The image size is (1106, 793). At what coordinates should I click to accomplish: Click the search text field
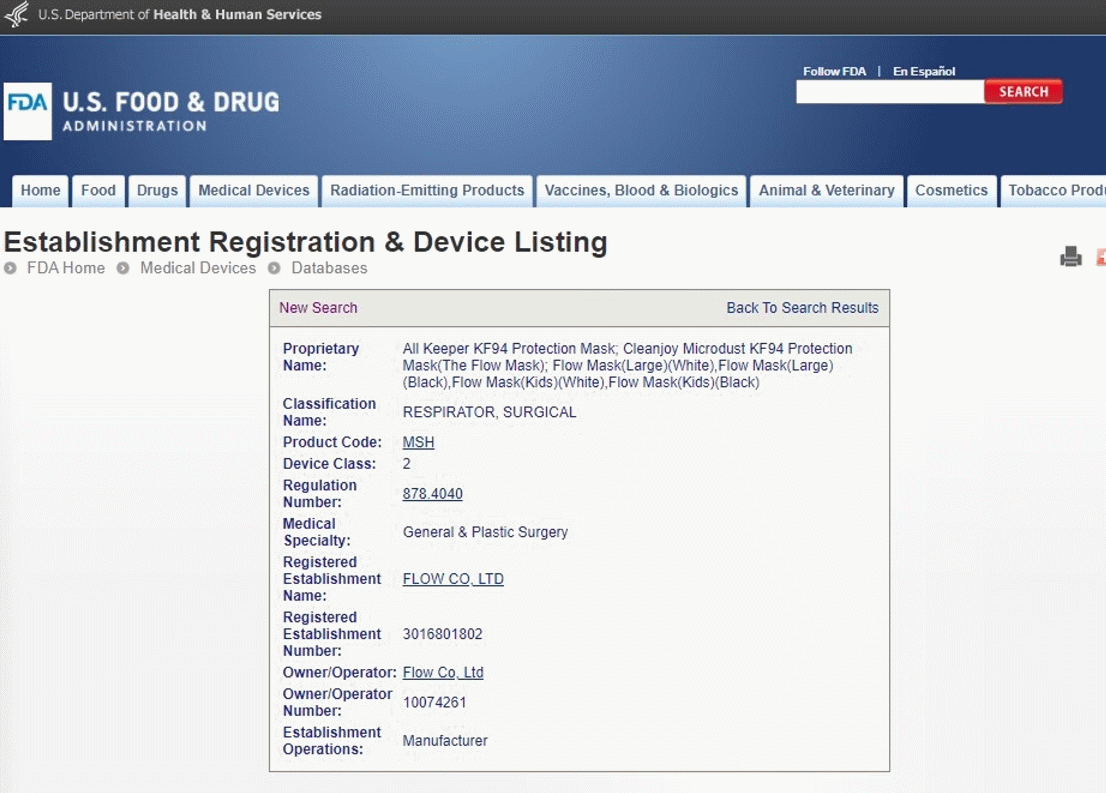(889, 92)
